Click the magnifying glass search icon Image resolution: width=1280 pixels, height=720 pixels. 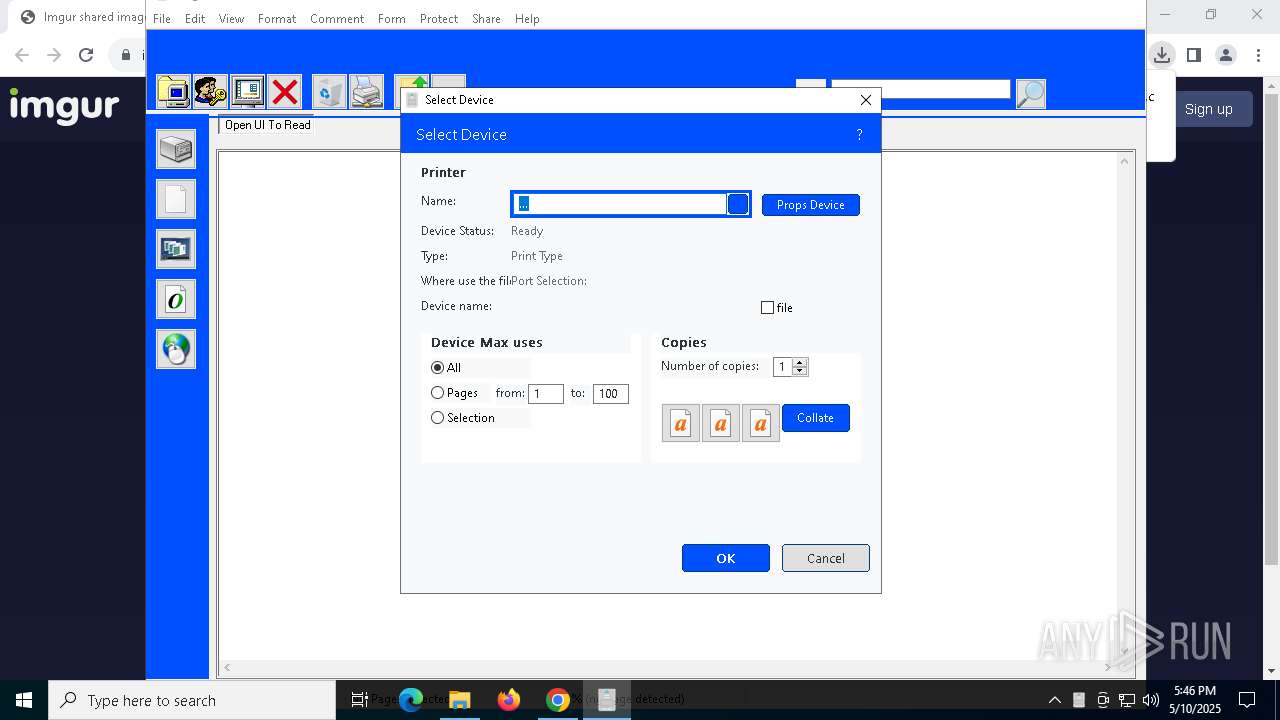[x=1030, y=93]
